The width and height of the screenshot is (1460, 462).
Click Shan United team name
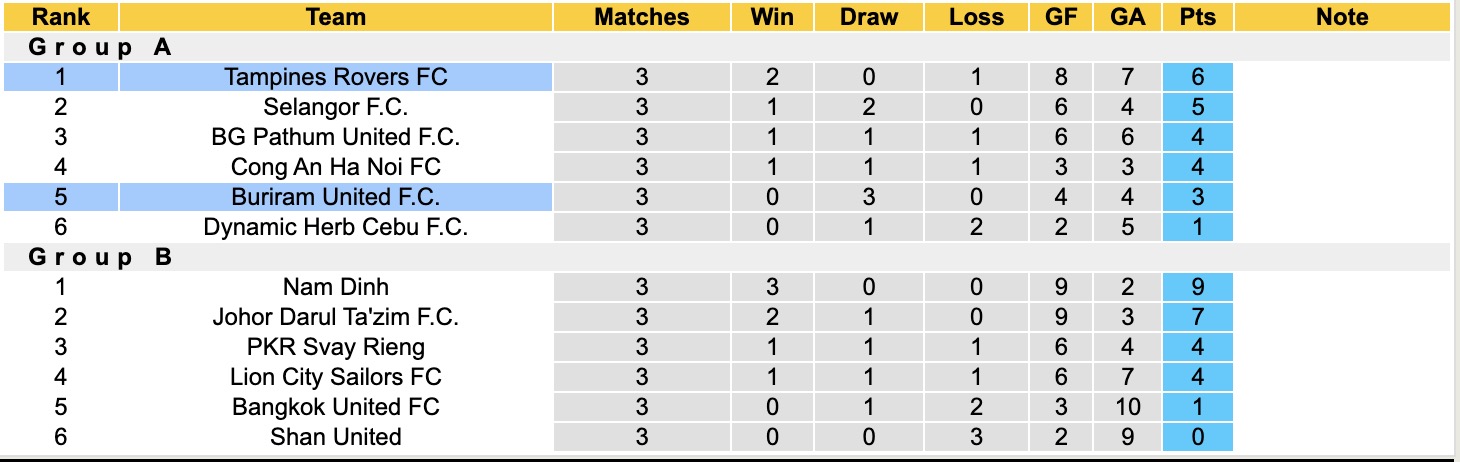point(336,437)
